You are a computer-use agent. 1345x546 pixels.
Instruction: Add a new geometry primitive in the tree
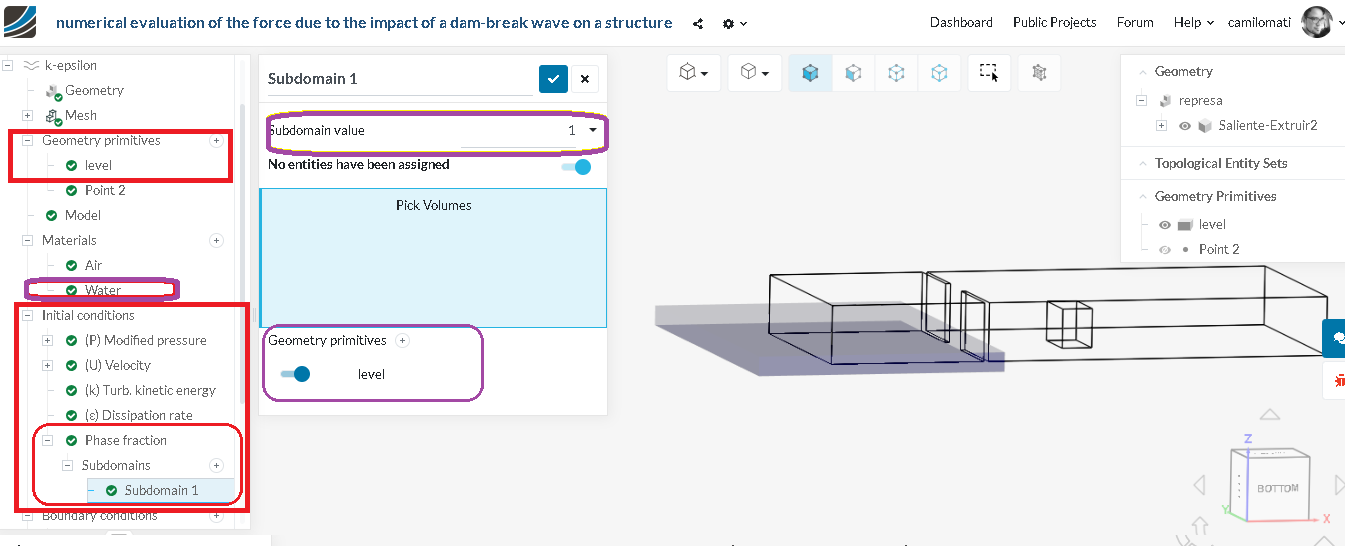[x=216, y=141]
